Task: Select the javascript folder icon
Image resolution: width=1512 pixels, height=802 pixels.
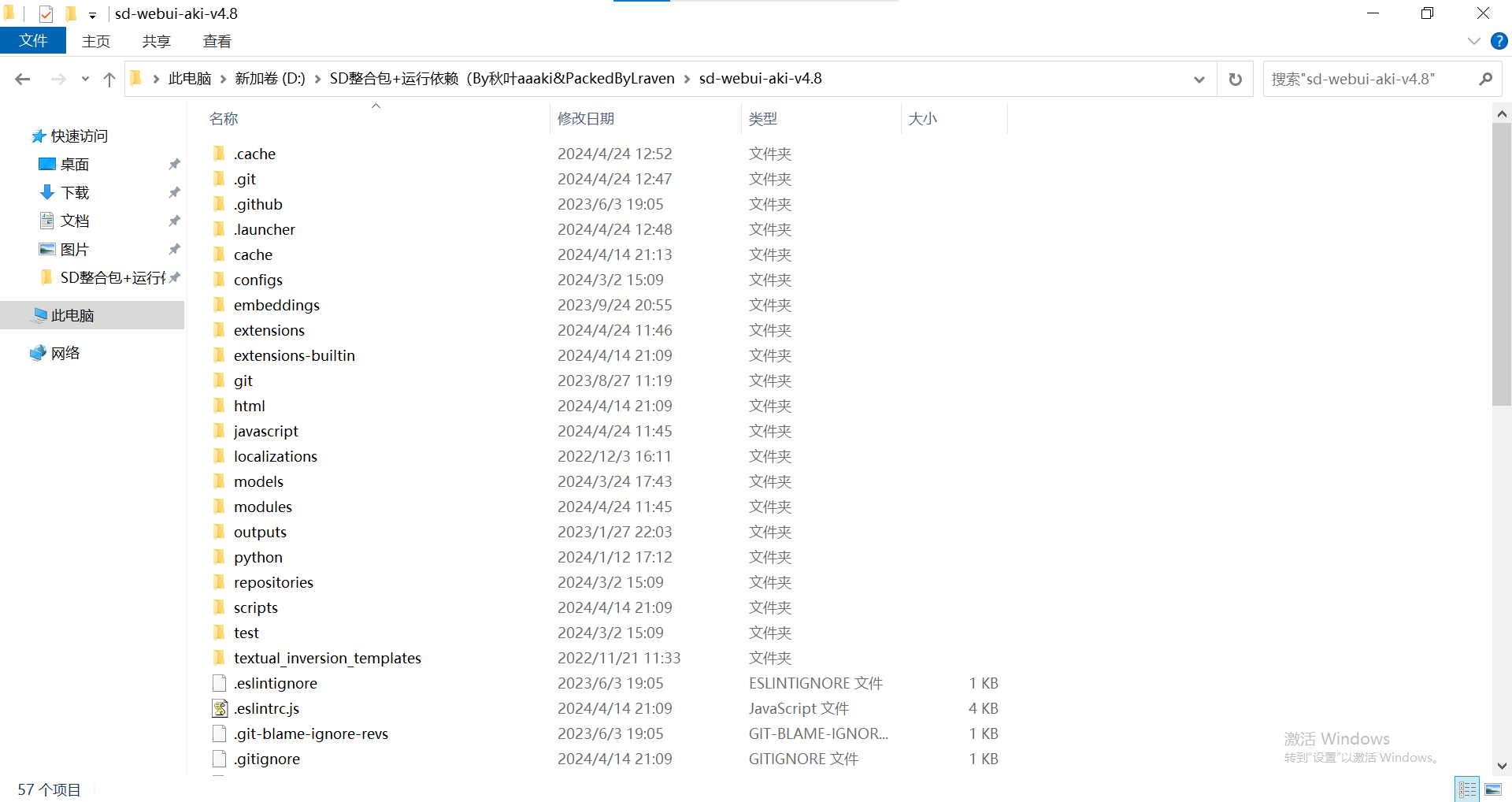Action: tap(220, 431)
